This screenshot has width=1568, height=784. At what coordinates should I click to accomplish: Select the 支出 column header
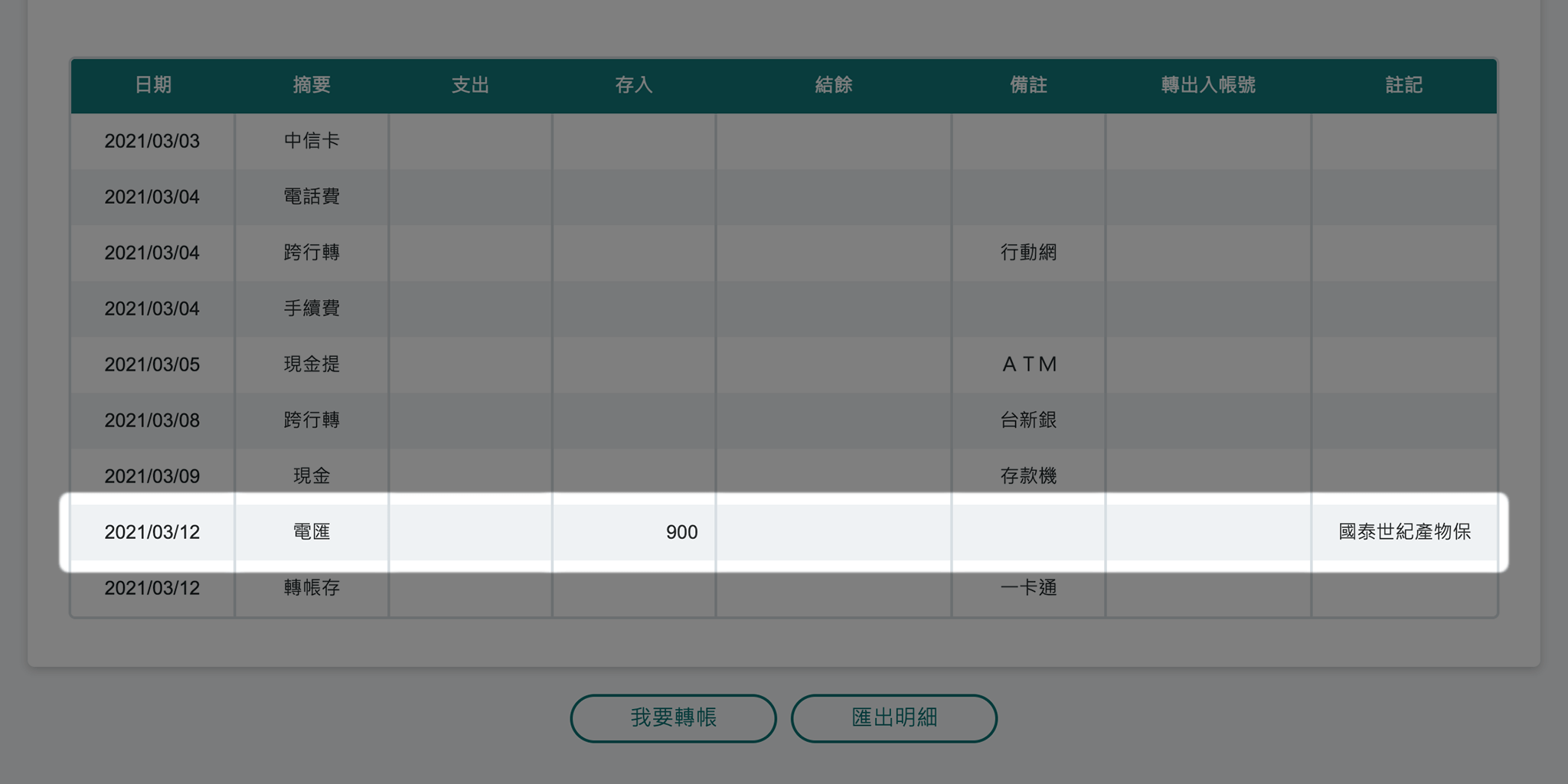(x=470, y=85)
